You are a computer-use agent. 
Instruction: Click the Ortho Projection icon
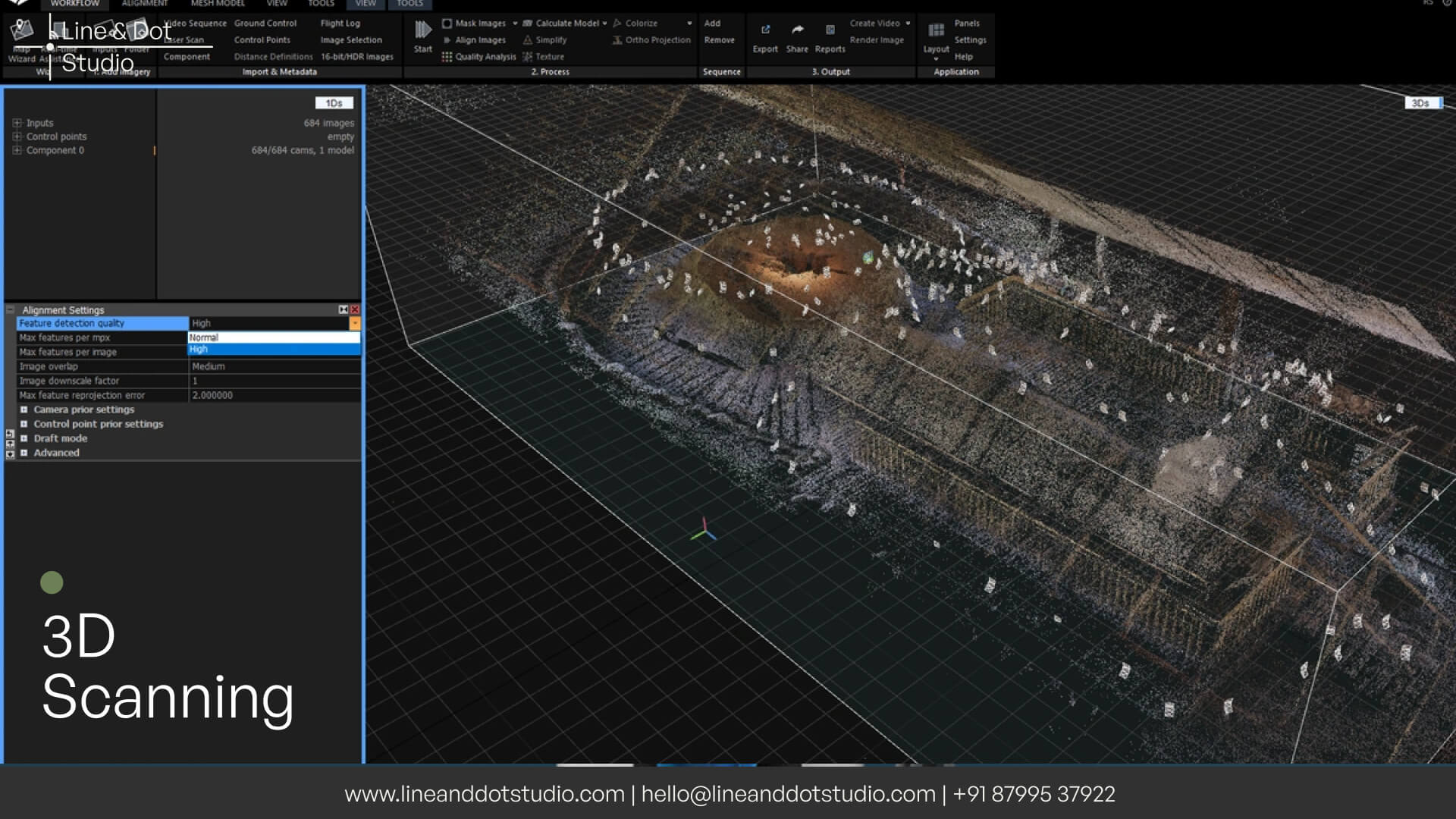coord(617,40)
